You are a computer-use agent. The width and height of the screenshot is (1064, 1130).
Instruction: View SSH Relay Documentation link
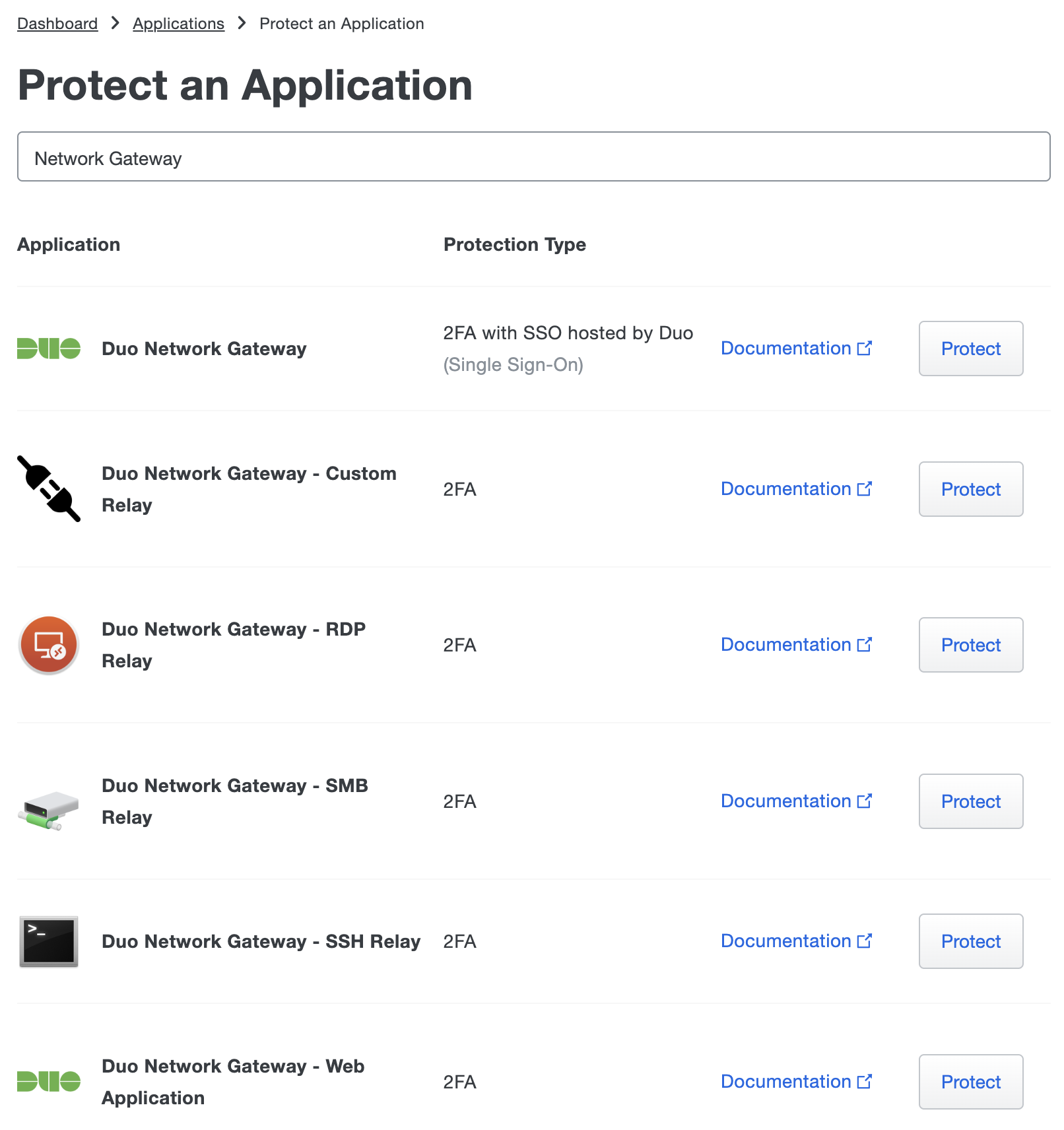796,941
